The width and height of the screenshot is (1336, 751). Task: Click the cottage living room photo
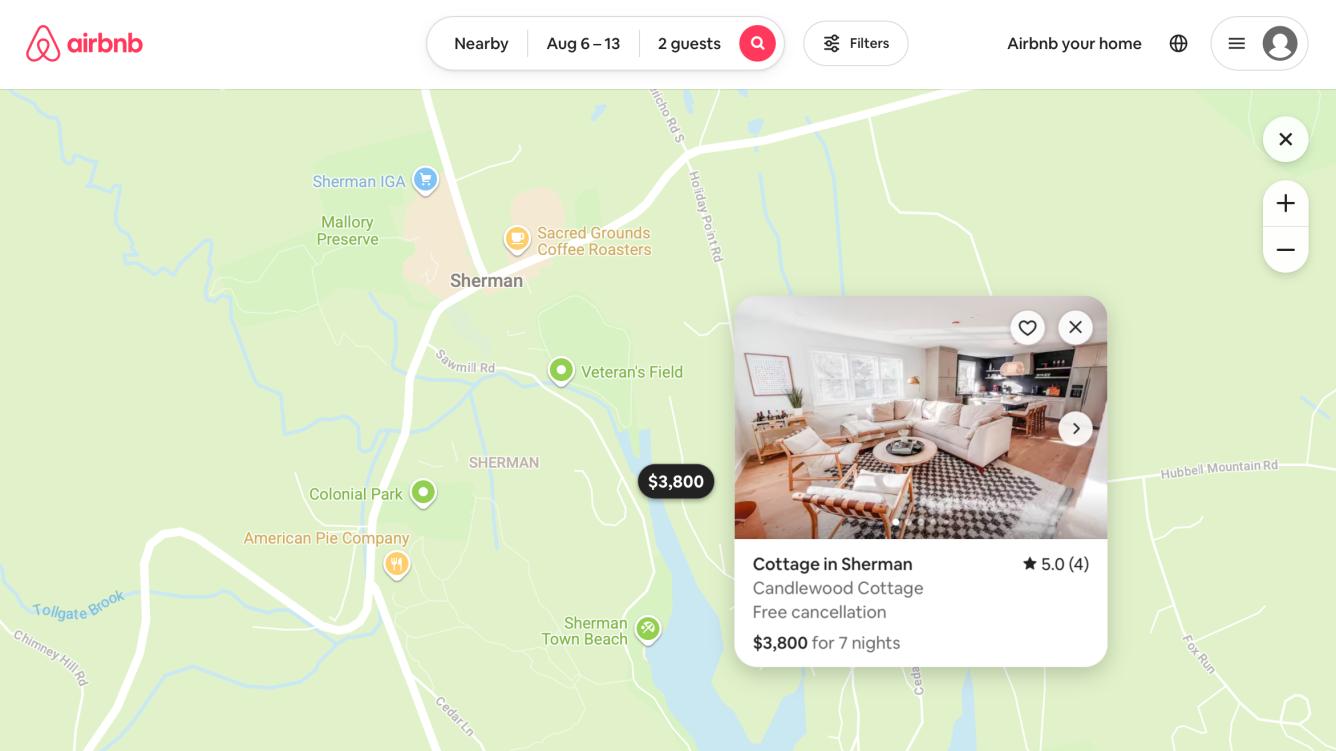pyautogui.click(x=921, y=418)
